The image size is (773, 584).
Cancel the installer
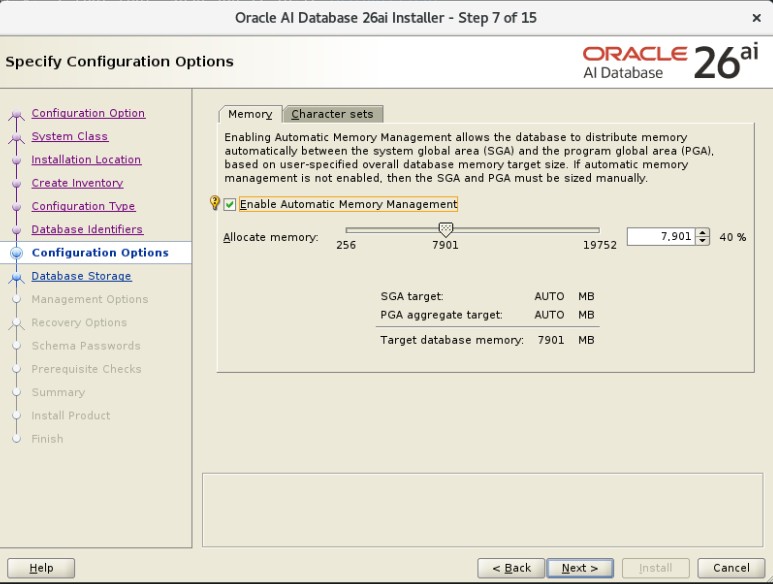tap(731, 568)
